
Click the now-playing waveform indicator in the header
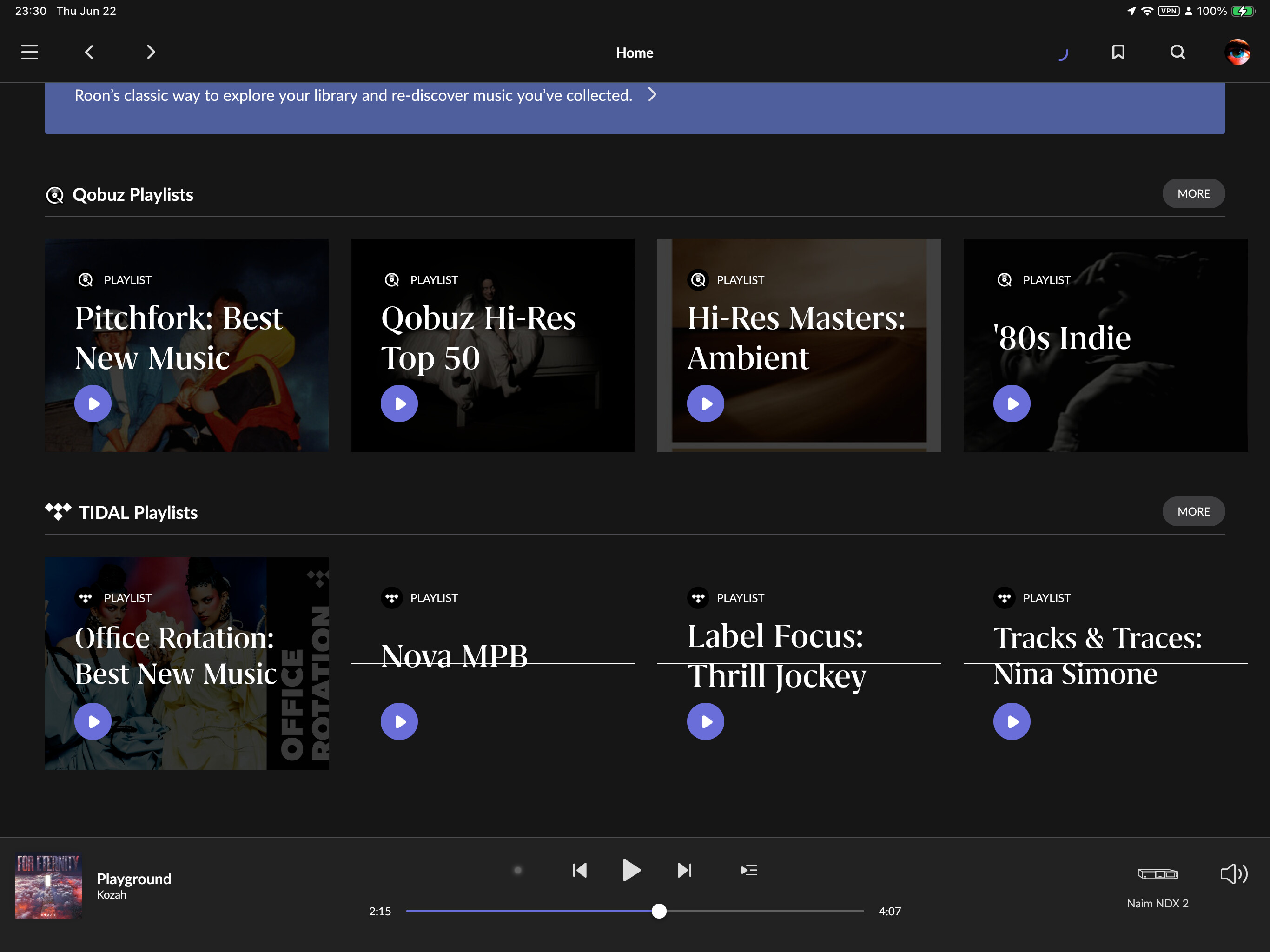click(x=1063, y=52)
